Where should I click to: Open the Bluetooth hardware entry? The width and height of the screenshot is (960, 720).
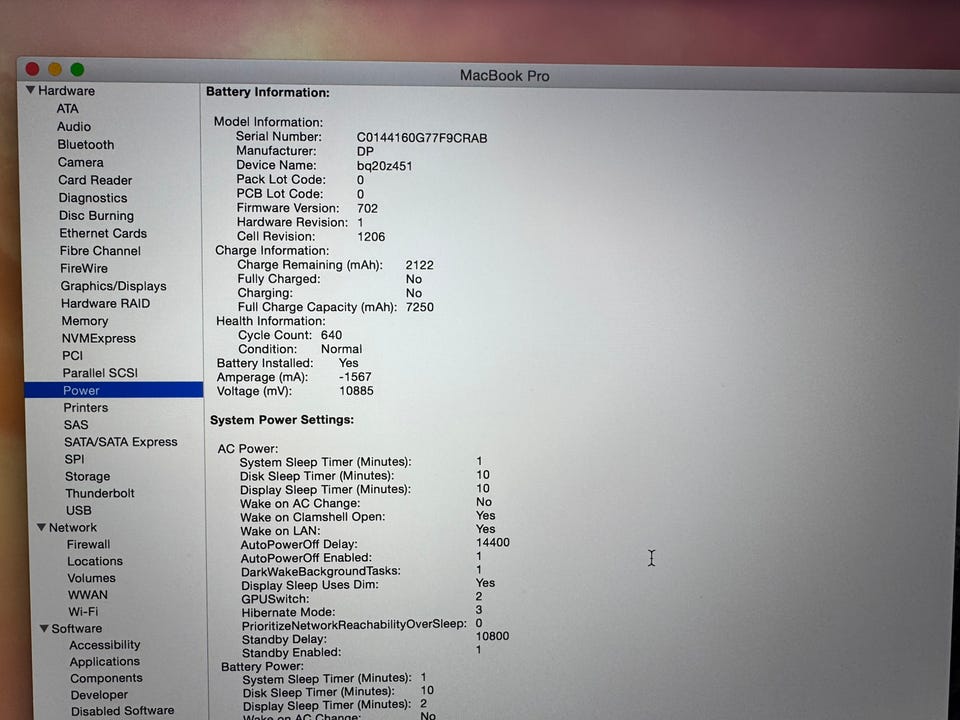(86, 144)
